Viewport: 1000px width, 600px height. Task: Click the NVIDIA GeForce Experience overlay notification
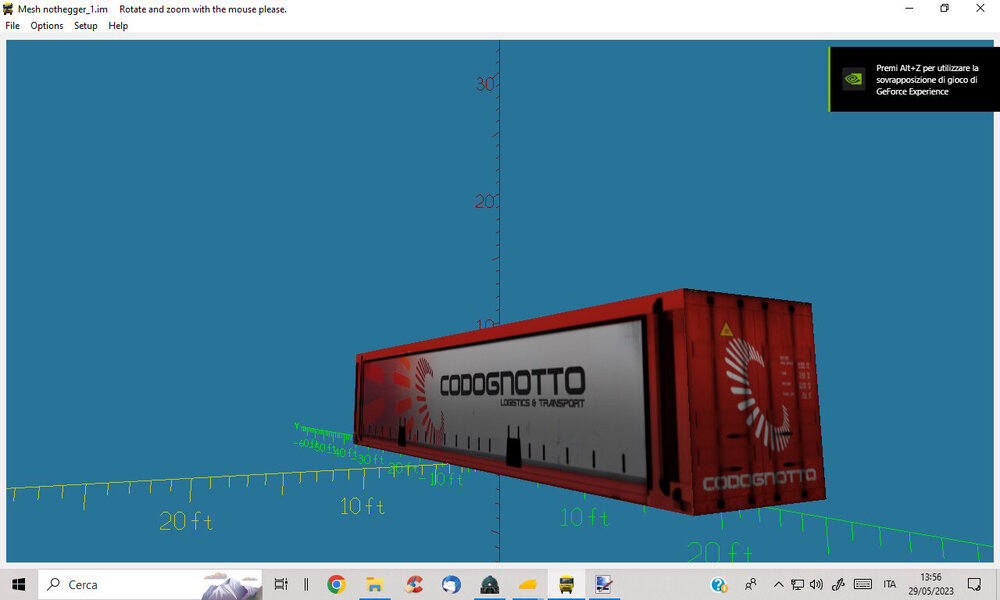point(914,79)
